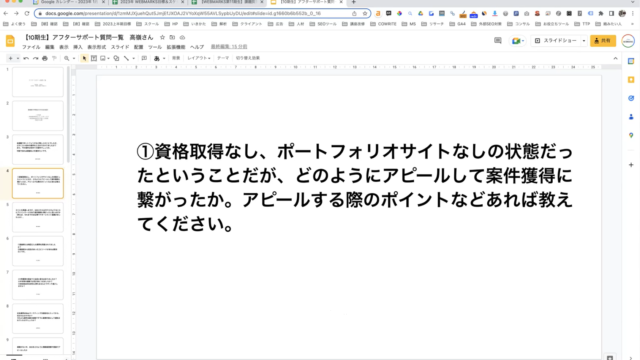The image size is (640, 360).
Task: Click the 背景 background button
Action: (x=176, y=58)
